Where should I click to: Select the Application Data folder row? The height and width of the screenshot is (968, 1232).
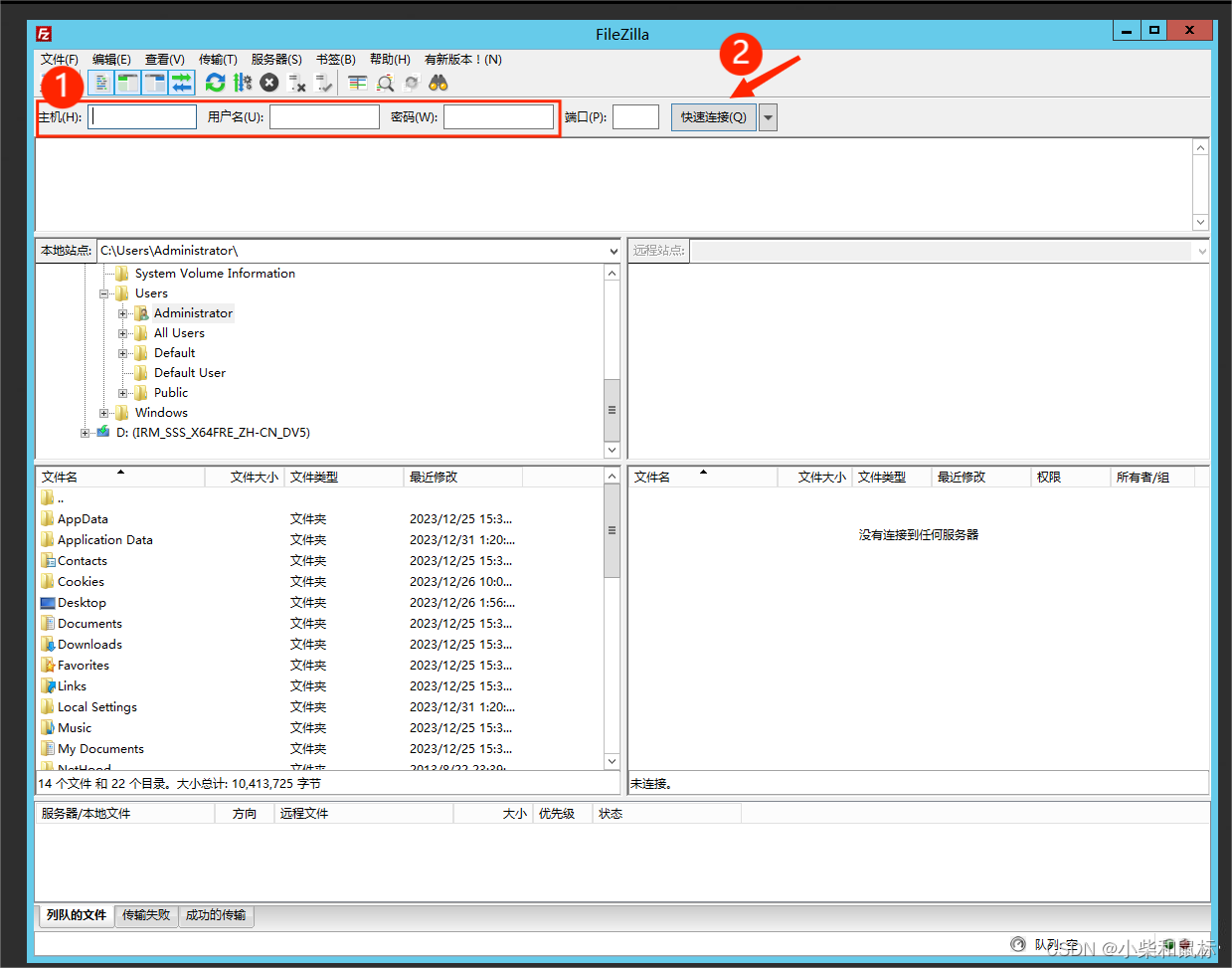pyautogui.click(x=319, y=539)
